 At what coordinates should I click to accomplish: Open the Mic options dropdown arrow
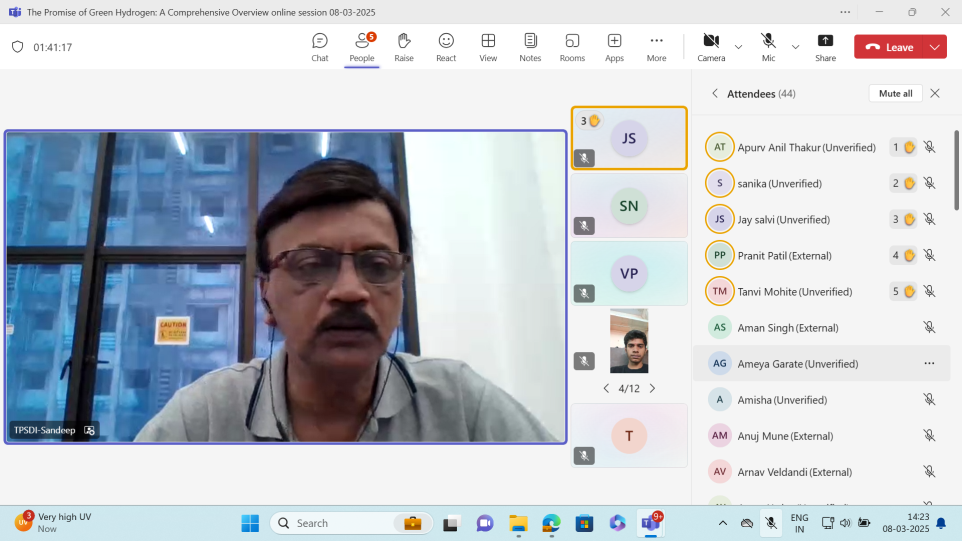796,47
